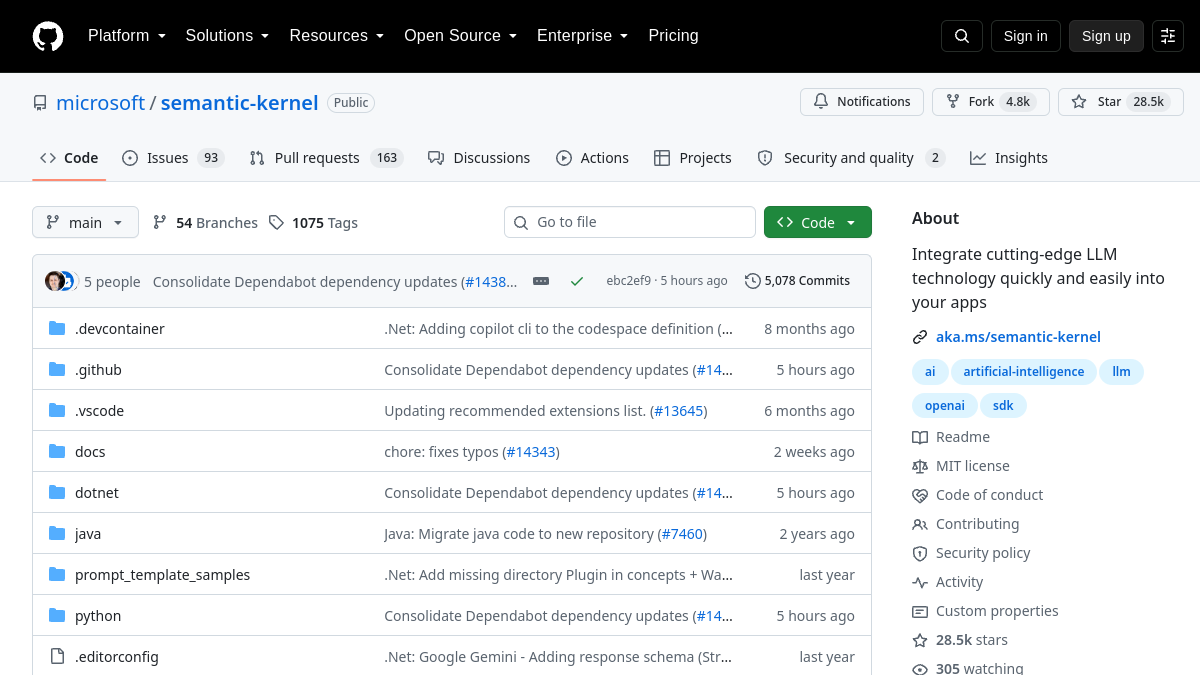
Task: Expand the Resources navigation menu
Action: (x=337, y=36)
